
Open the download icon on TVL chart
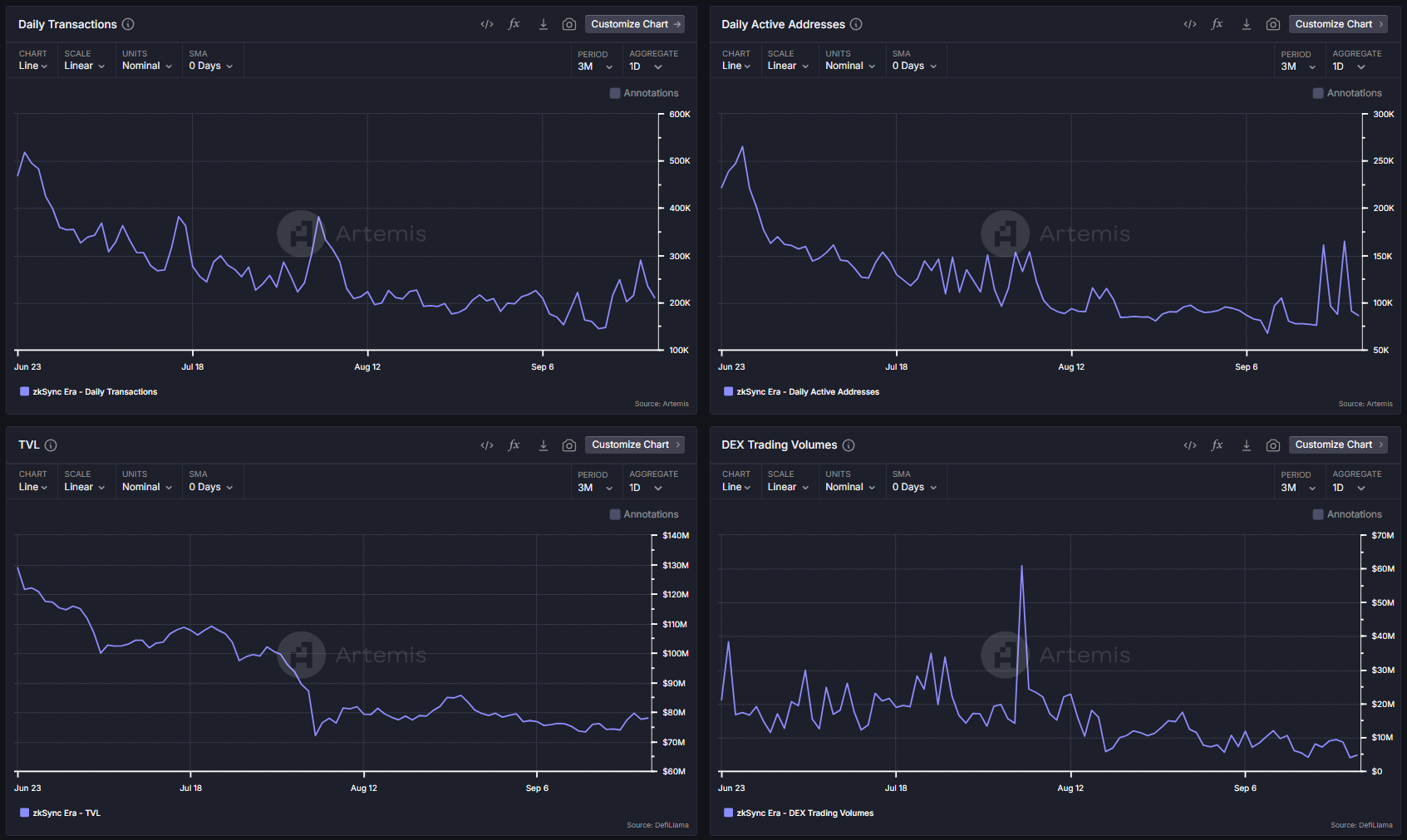click(x=543, y=445)
